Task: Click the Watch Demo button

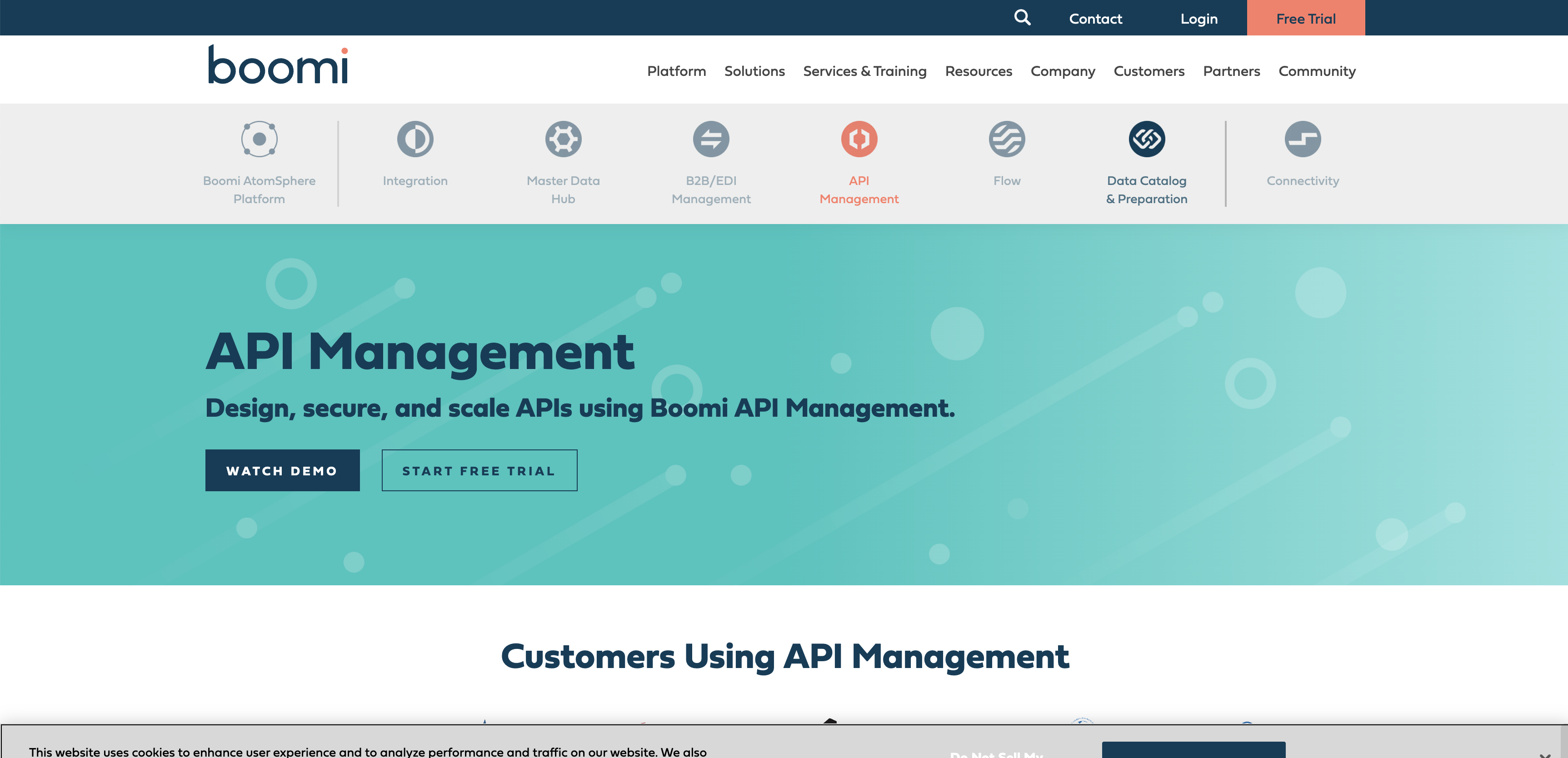Action: click(x=282, y=471)
